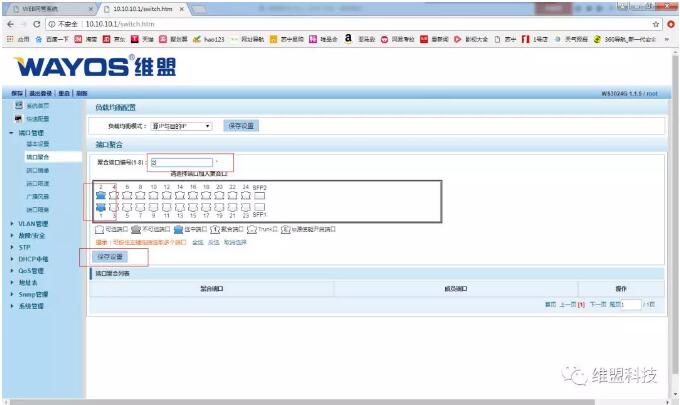Expand VLAN管理 in sidebar
680x405 pixels.
click(35, 223)
